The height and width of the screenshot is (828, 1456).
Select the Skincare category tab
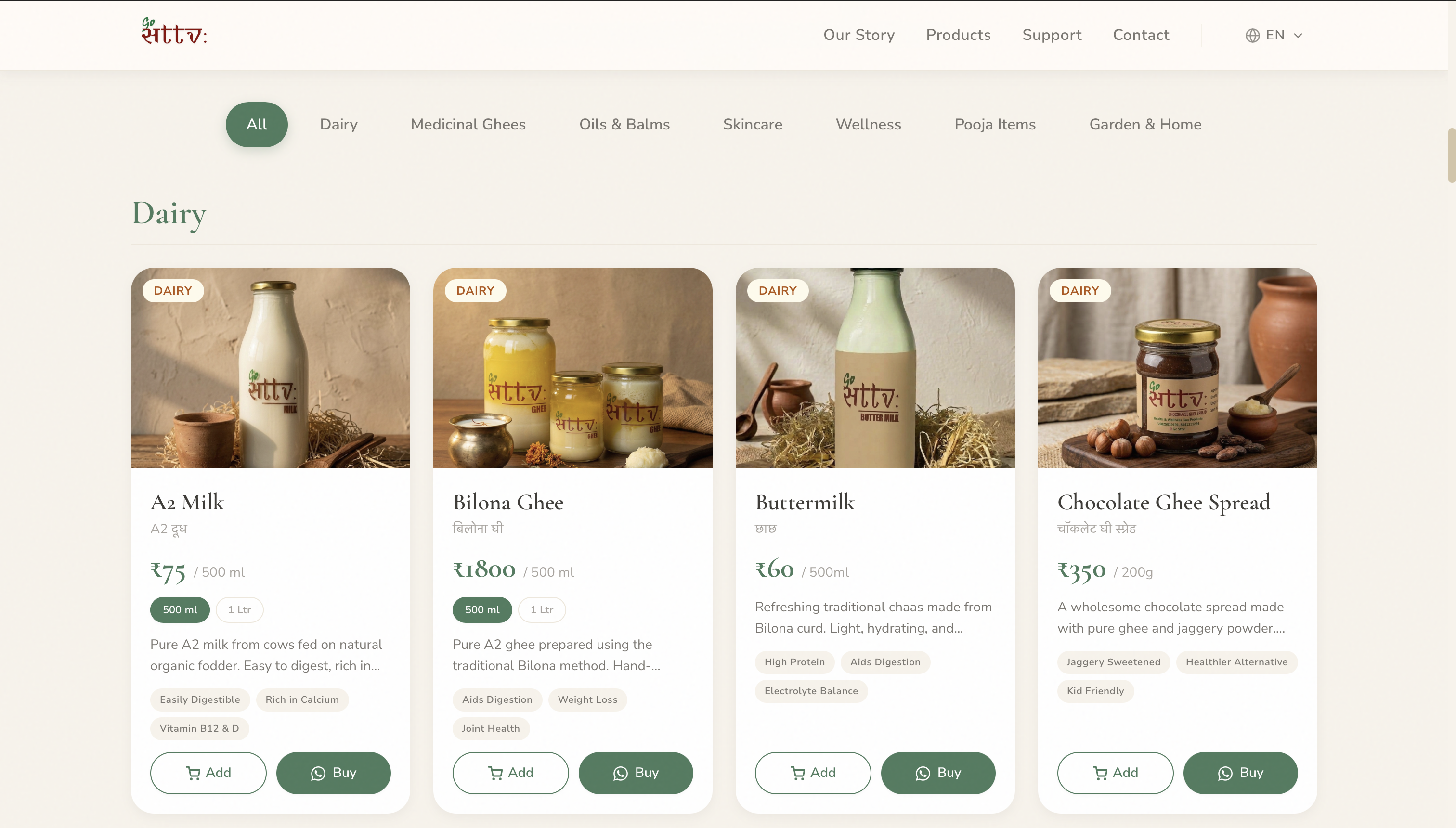click(752, 124)
